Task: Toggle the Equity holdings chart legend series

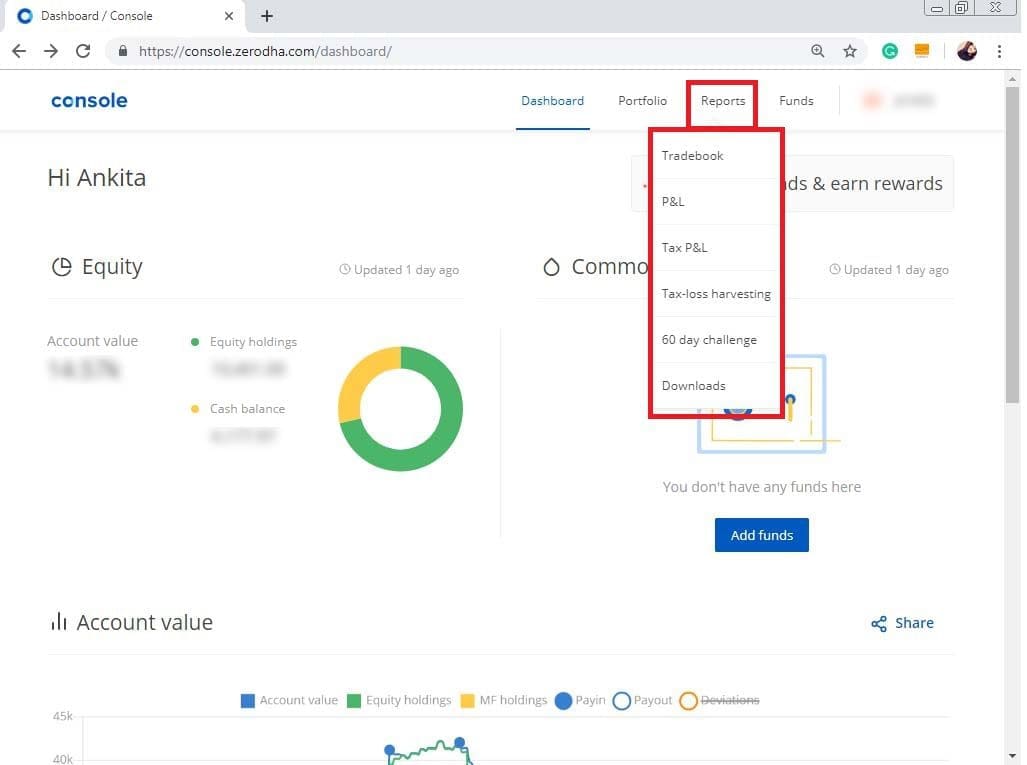Action: click(x=399, y=700)
